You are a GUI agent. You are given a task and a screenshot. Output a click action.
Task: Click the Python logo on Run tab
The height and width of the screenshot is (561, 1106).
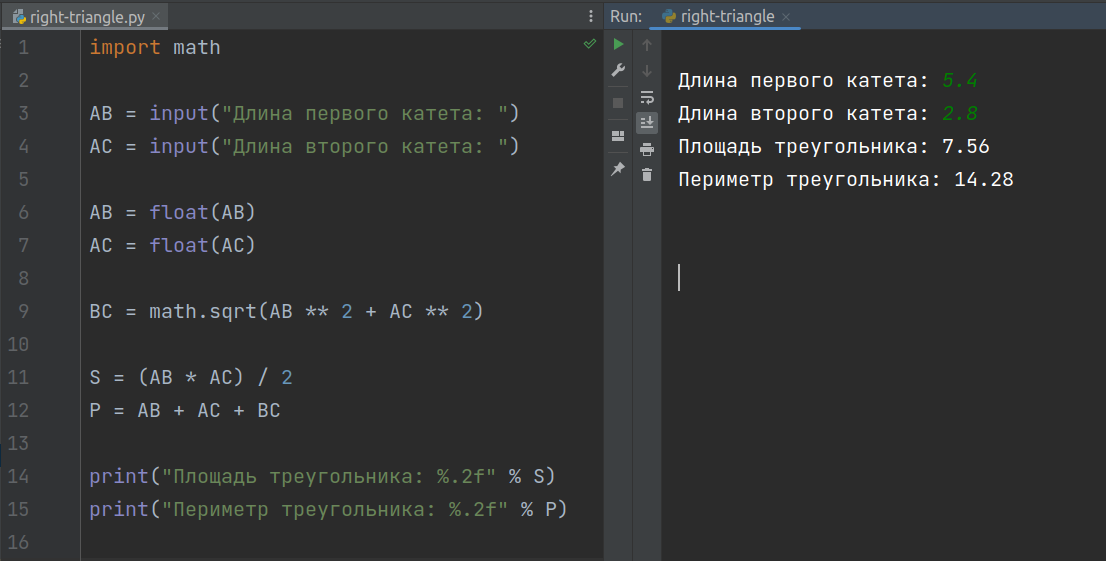coord(669,16)
